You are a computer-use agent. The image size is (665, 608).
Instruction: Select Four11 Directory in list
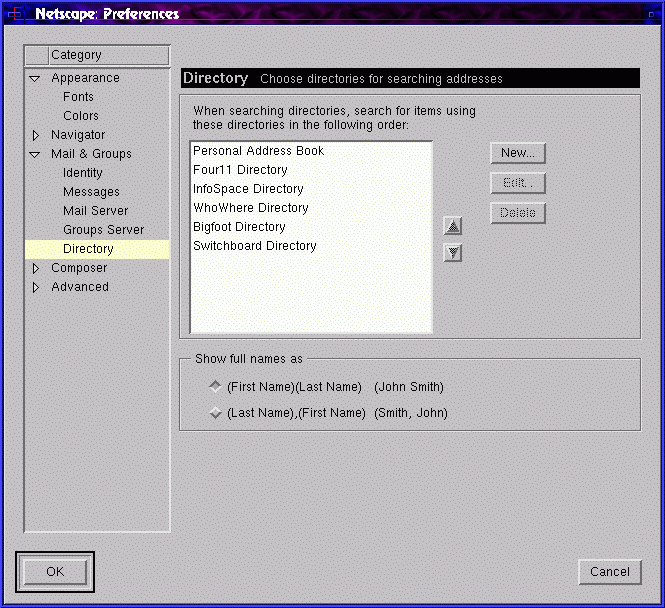311,170
